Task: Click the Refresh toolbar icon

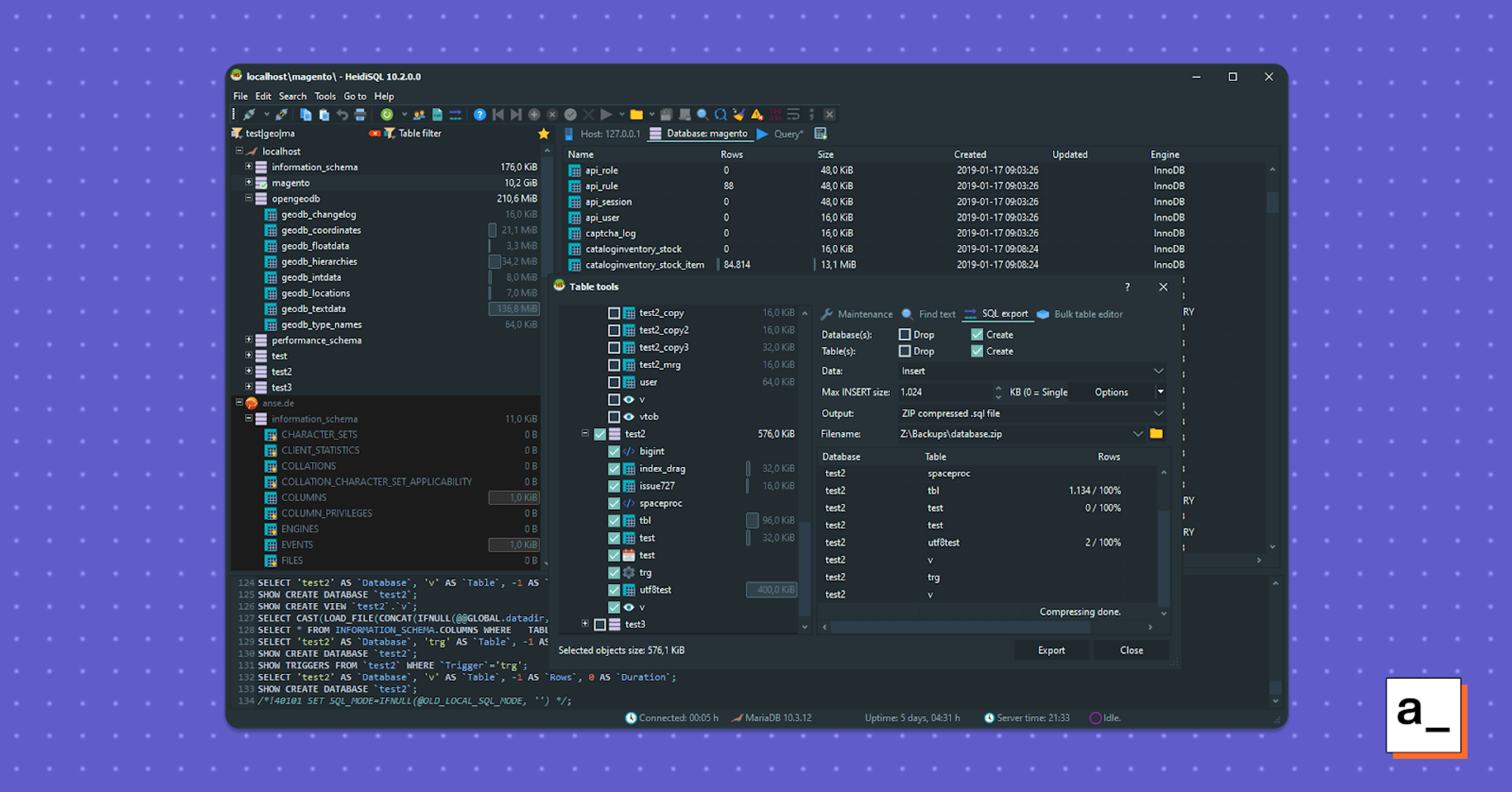Action: pyautogui.click(x=386, y=114)
